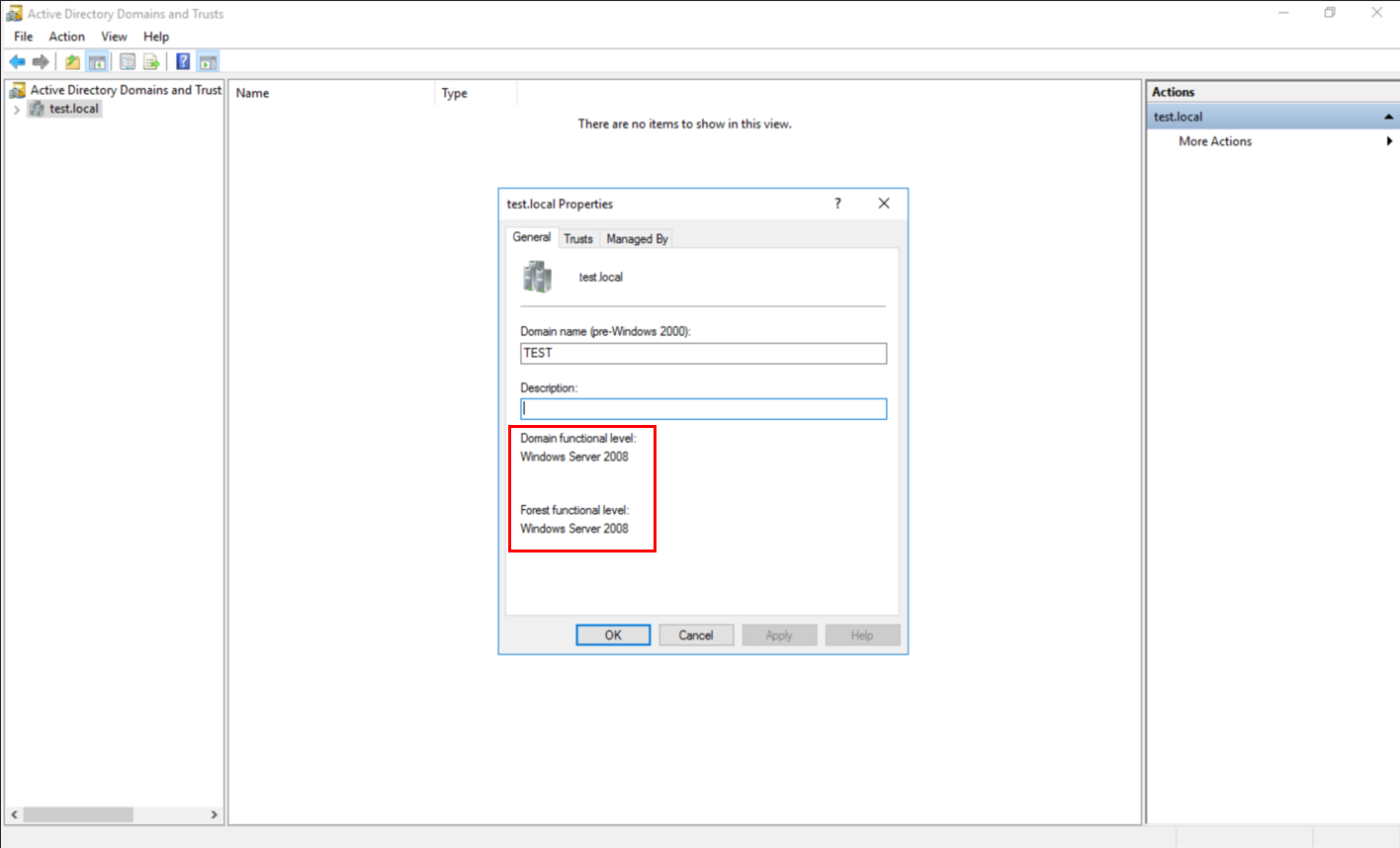Click the Up one level folder icon
Screen dimensions: 1400x848
(x=72, y=62)
